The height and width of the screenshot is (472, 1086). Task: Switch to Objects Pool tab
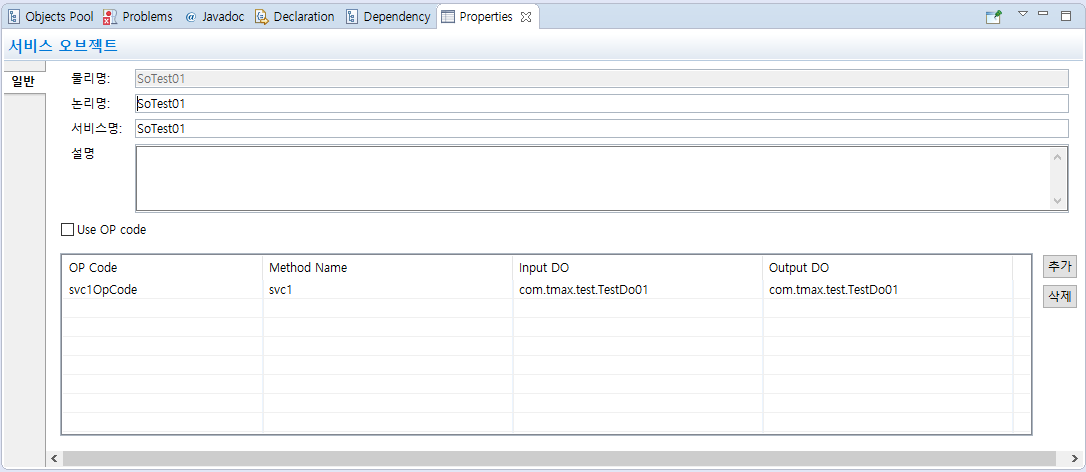pos(50,17)
